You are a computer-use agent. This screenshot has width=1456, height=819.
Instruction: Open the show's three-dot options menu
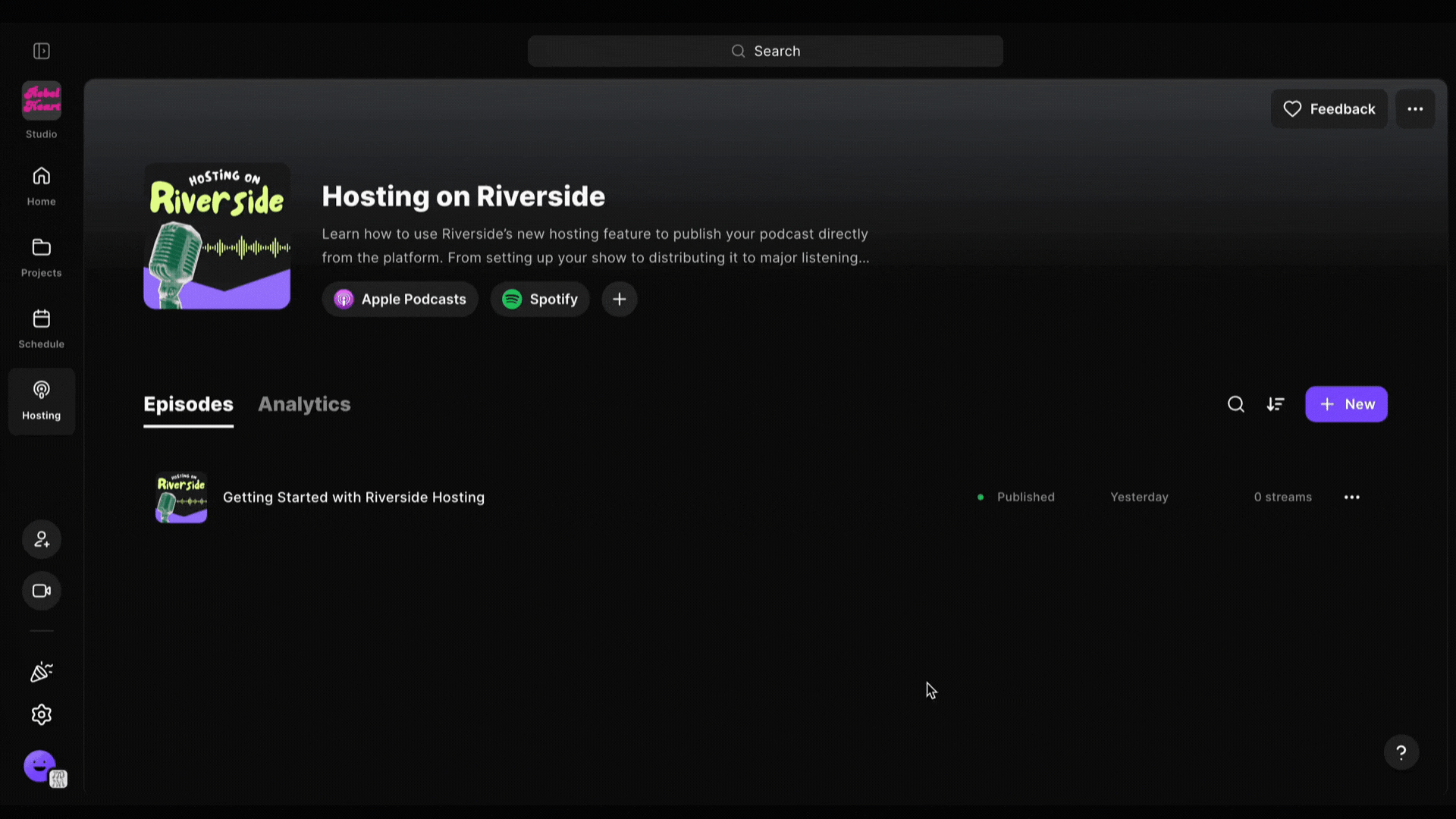coord(1415,109)
